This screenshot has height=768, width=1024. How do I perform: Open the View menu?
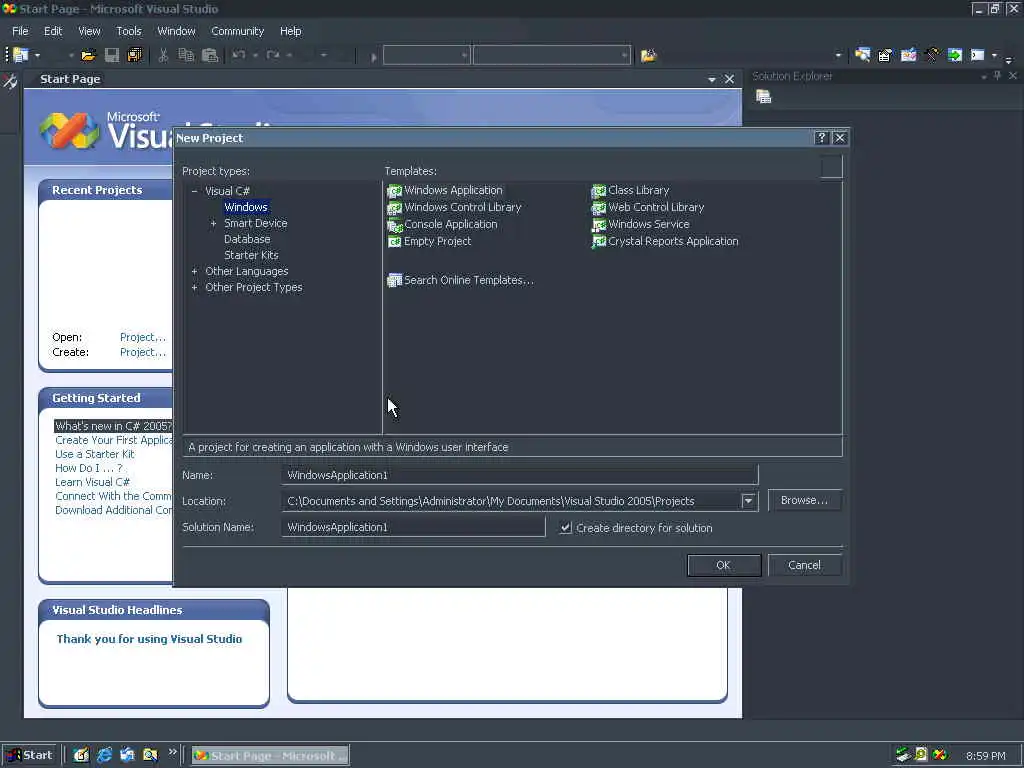[89, 31]
